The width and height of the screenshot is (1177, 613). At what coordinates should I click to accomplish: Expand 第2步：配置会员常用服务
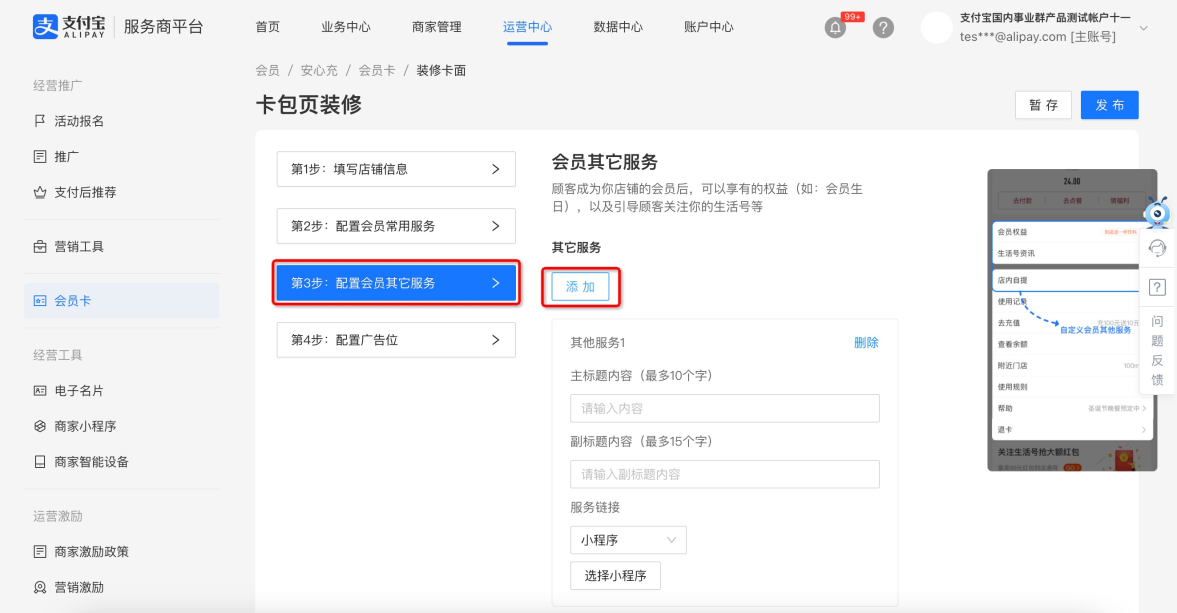click(x=396, y=226)
